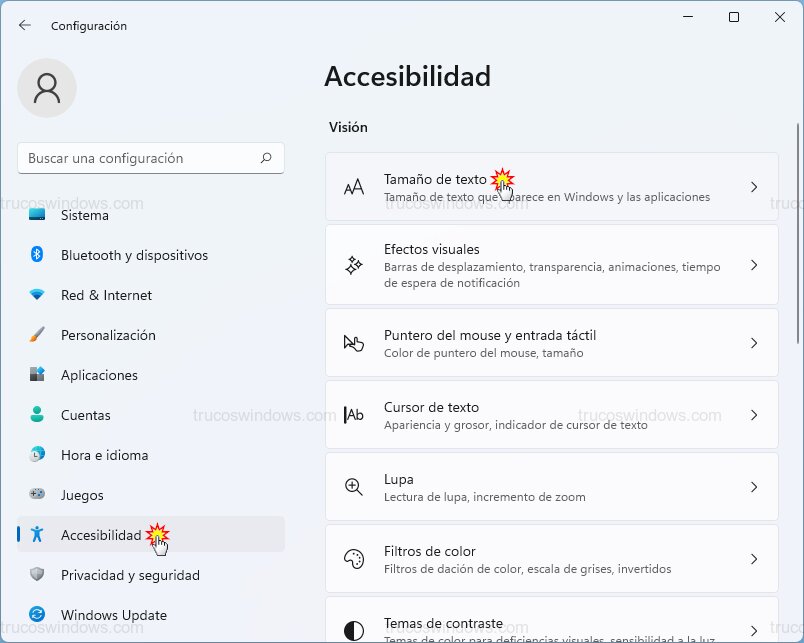This screenshot has width=804, height=643.
Task: Open Efectos visuales with its chevron
Action: pyautogui.click(x=755, y=264)
